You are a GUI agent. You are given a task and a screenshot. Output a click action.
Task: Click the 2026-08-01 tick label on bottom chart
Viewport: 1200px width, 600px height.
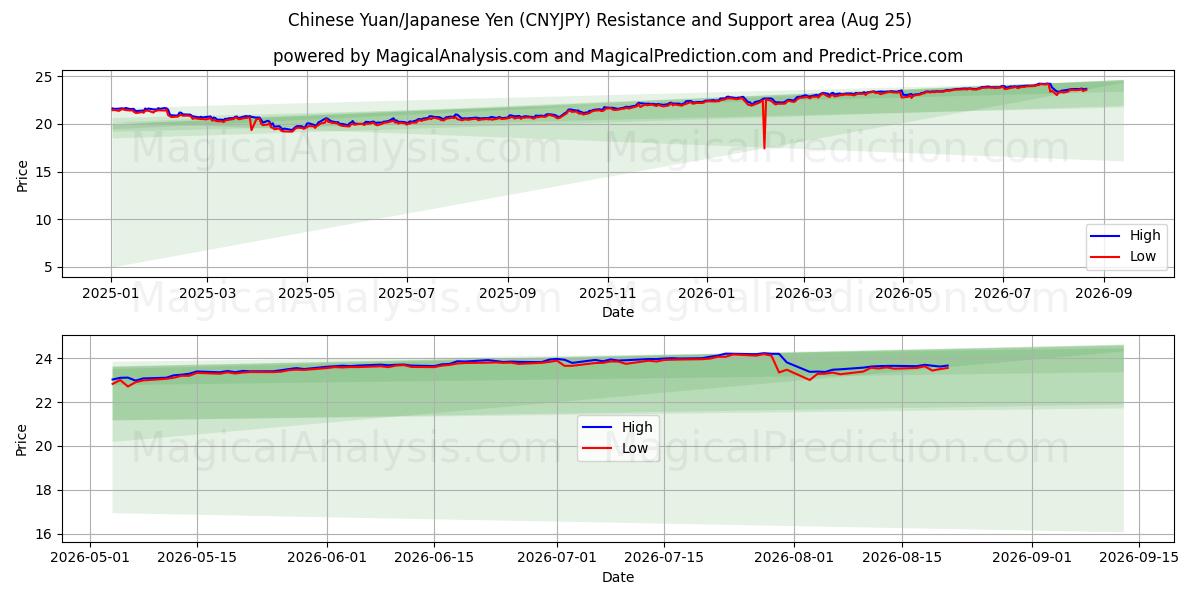point(795,560)
